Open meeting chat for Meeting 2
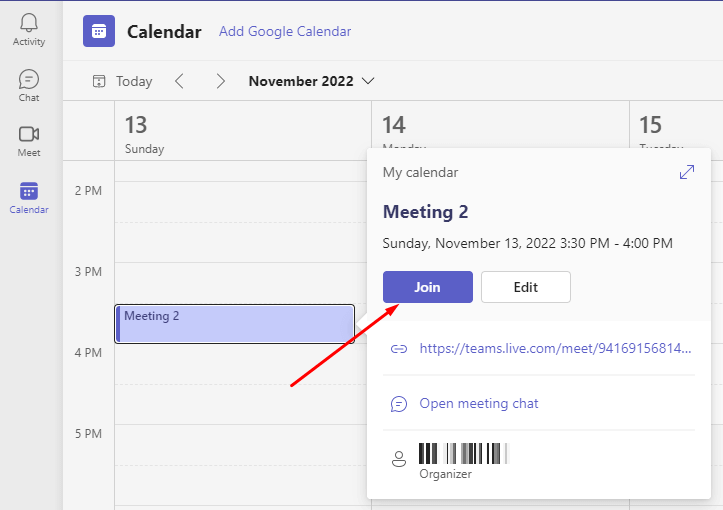 (479, 403)
